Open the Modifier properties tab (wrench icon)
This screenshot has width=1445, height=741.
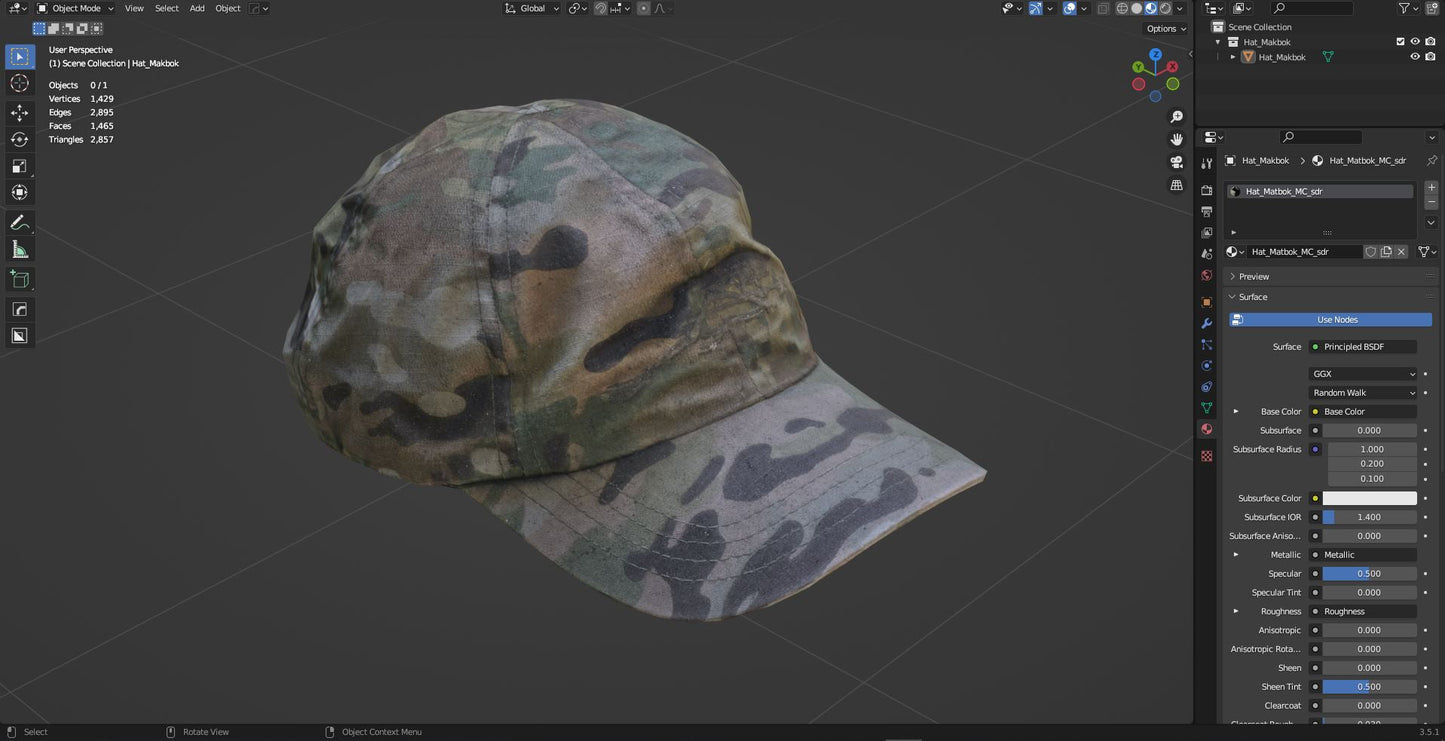(1206, 323)
